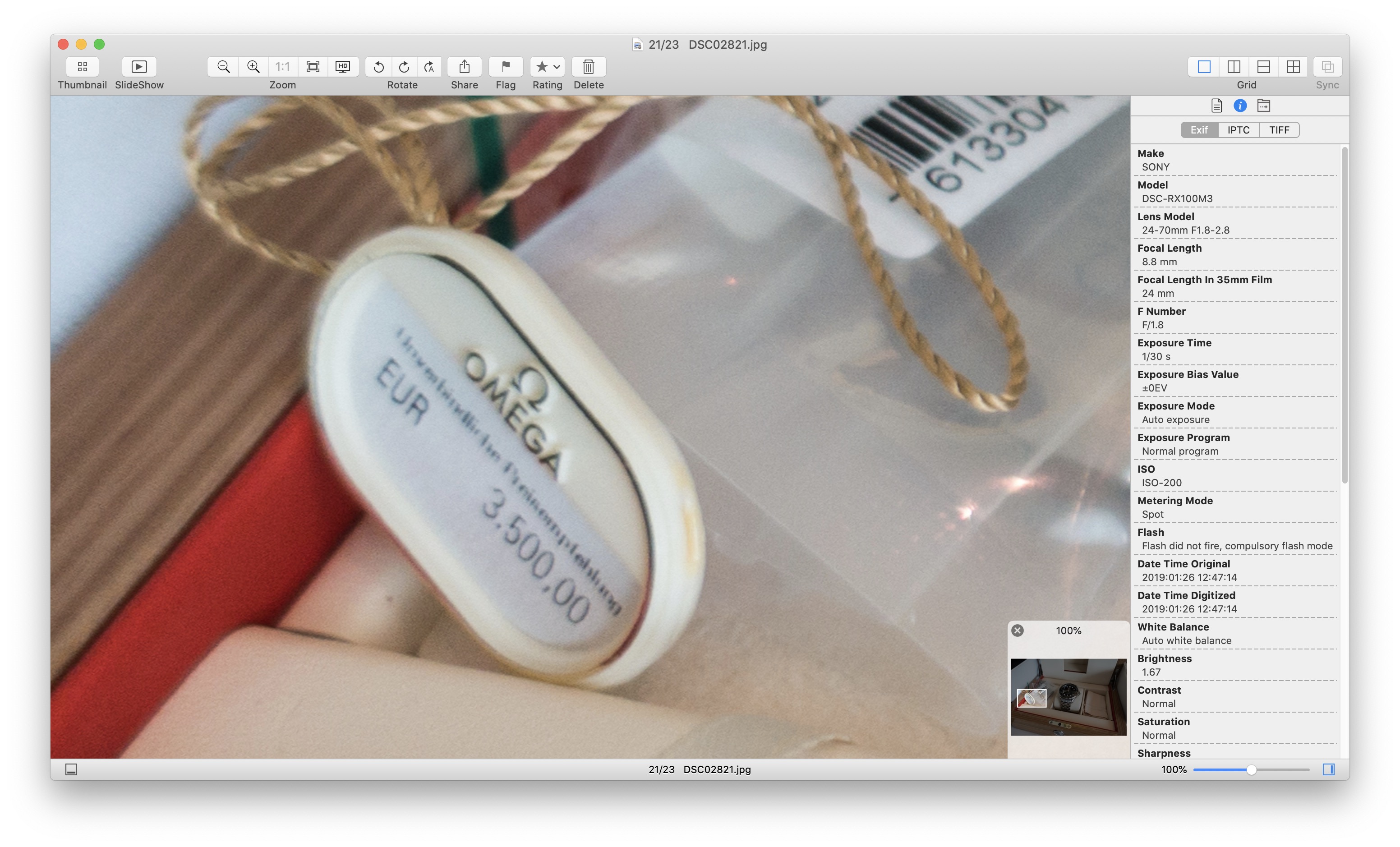Show the folder browser panel icon
Screen dimensions: 1400x847
pyautogui.click(x=1264, y=106)
